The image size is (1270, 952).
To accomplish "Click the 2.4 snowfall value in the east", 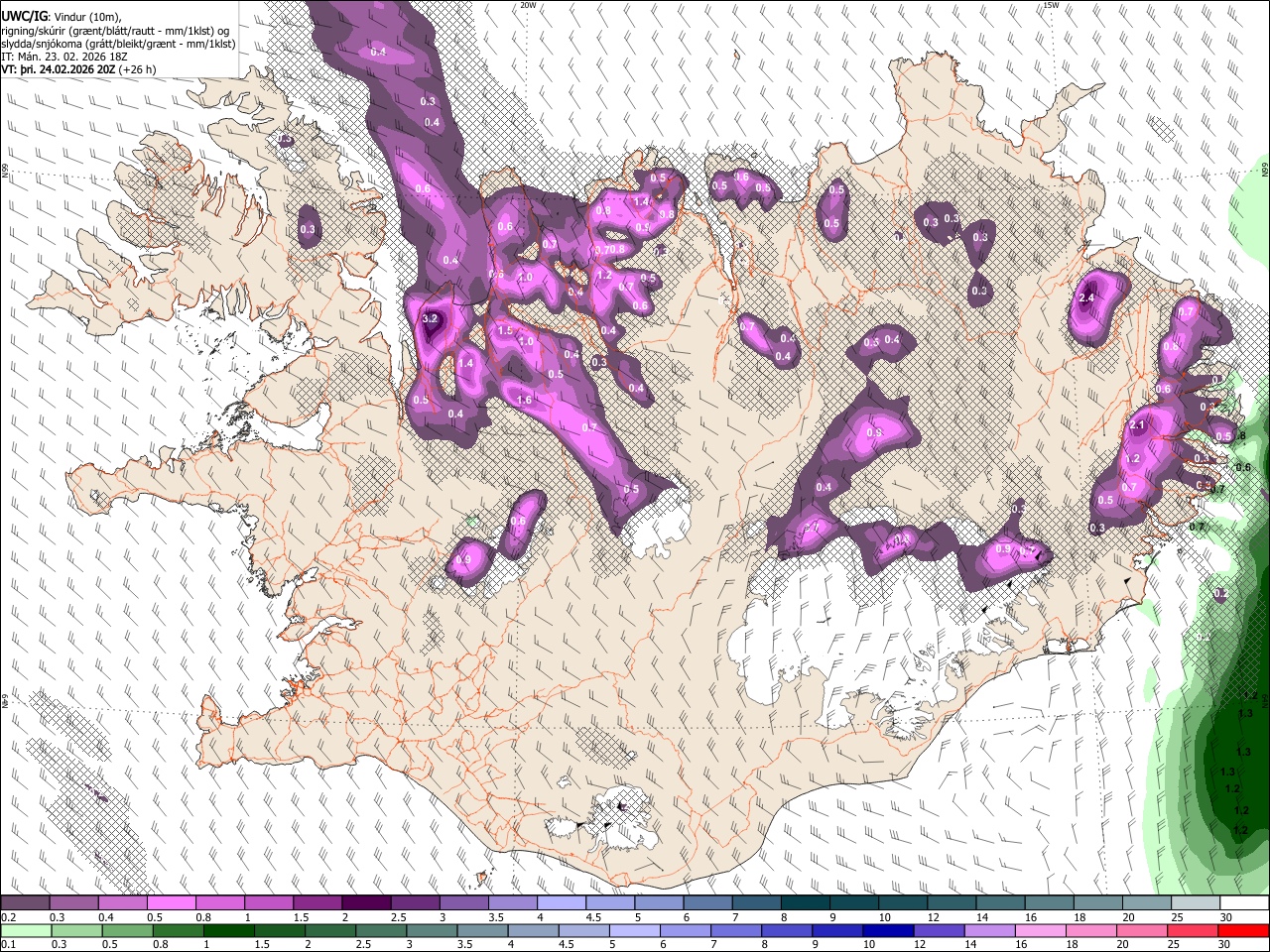I will click(x=1085, y=297).
